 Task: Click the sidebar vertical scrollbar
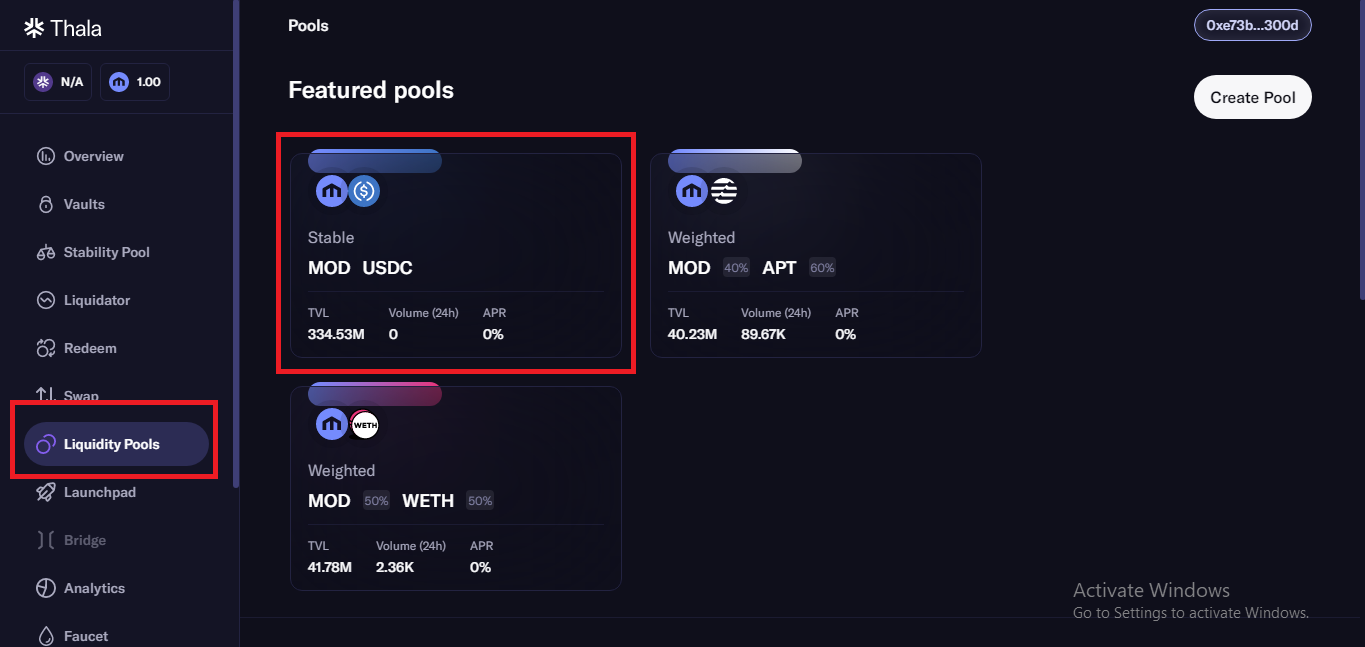click(236, 243)
